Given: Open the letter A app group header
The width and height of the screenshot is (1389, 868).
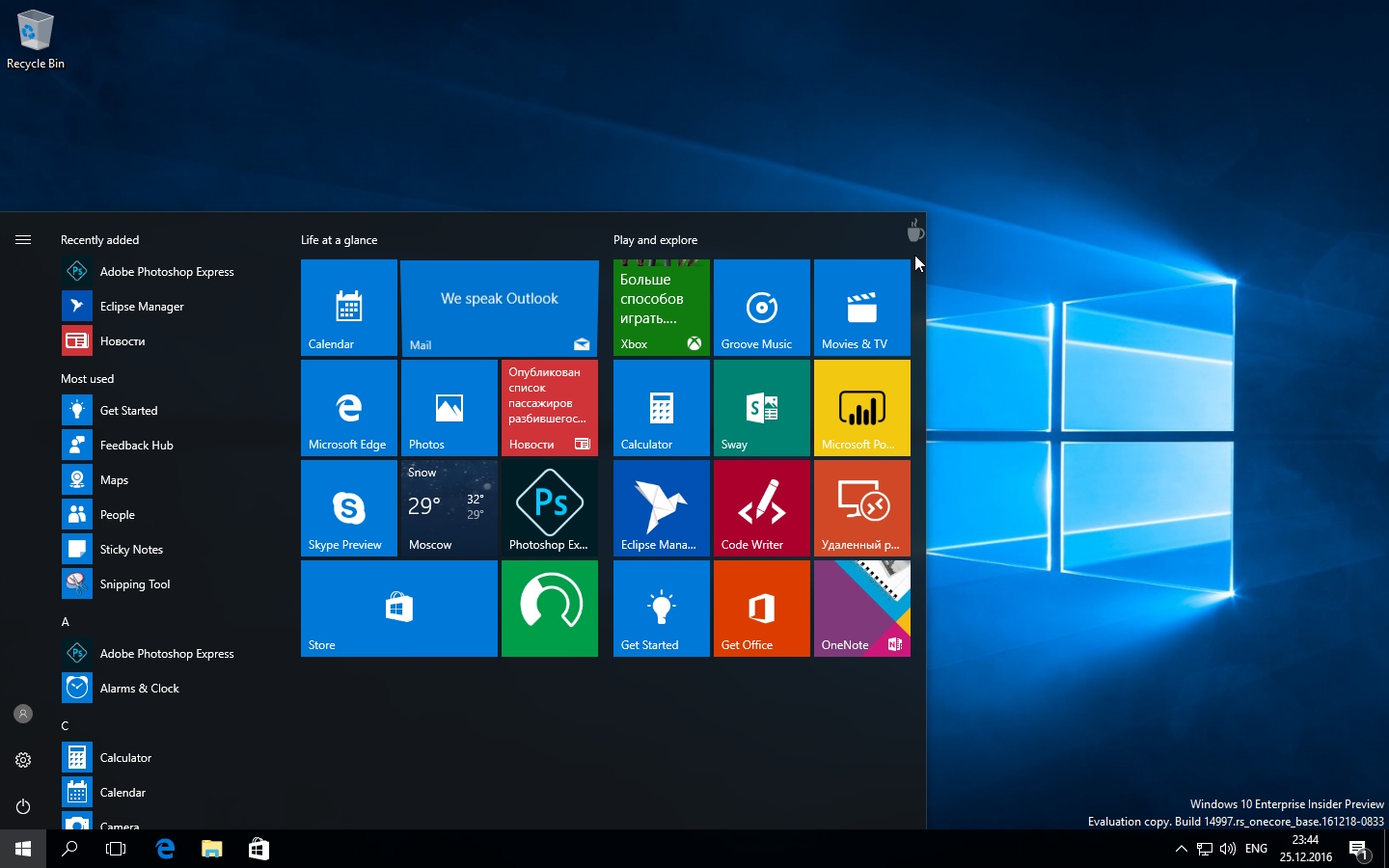Looking at the screenshot, I should click(66, 622).
